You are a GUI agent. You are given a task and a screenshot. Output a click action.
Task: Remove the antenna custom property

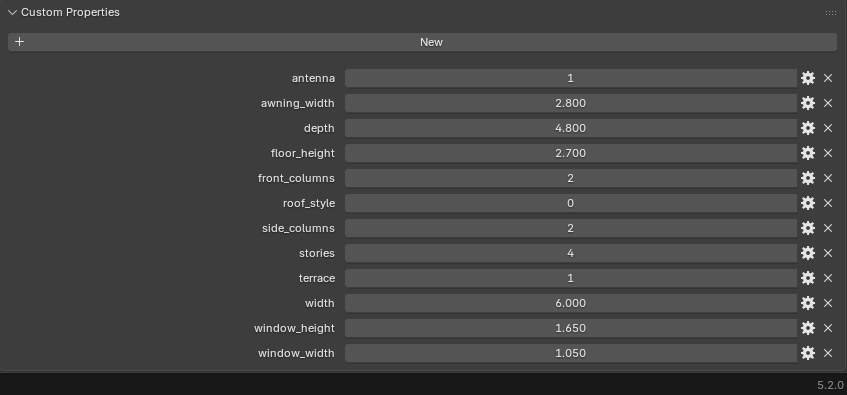coord(828,78)
